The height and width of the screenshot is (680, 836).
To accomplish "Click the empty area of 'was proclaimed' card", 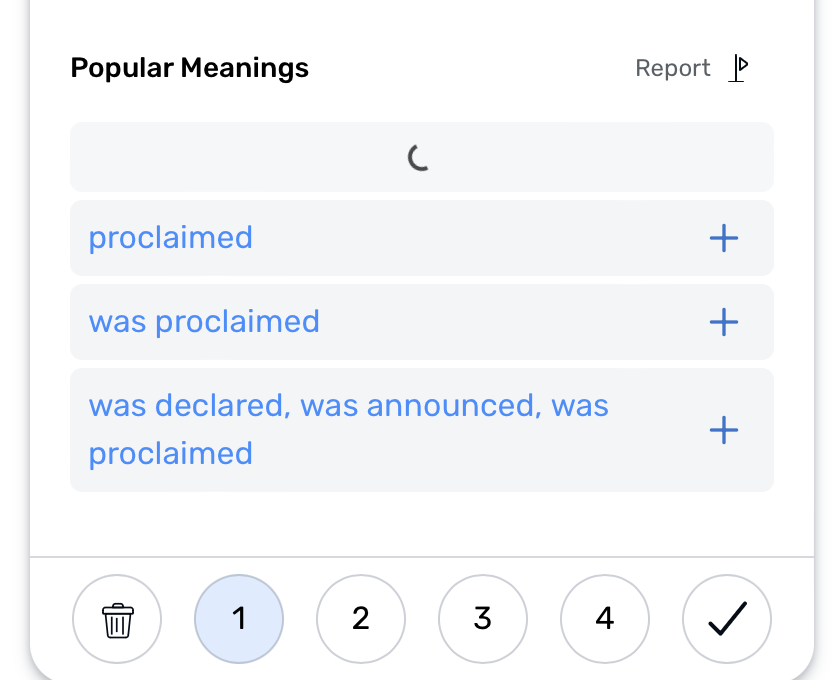I will (x=512, y=322).
